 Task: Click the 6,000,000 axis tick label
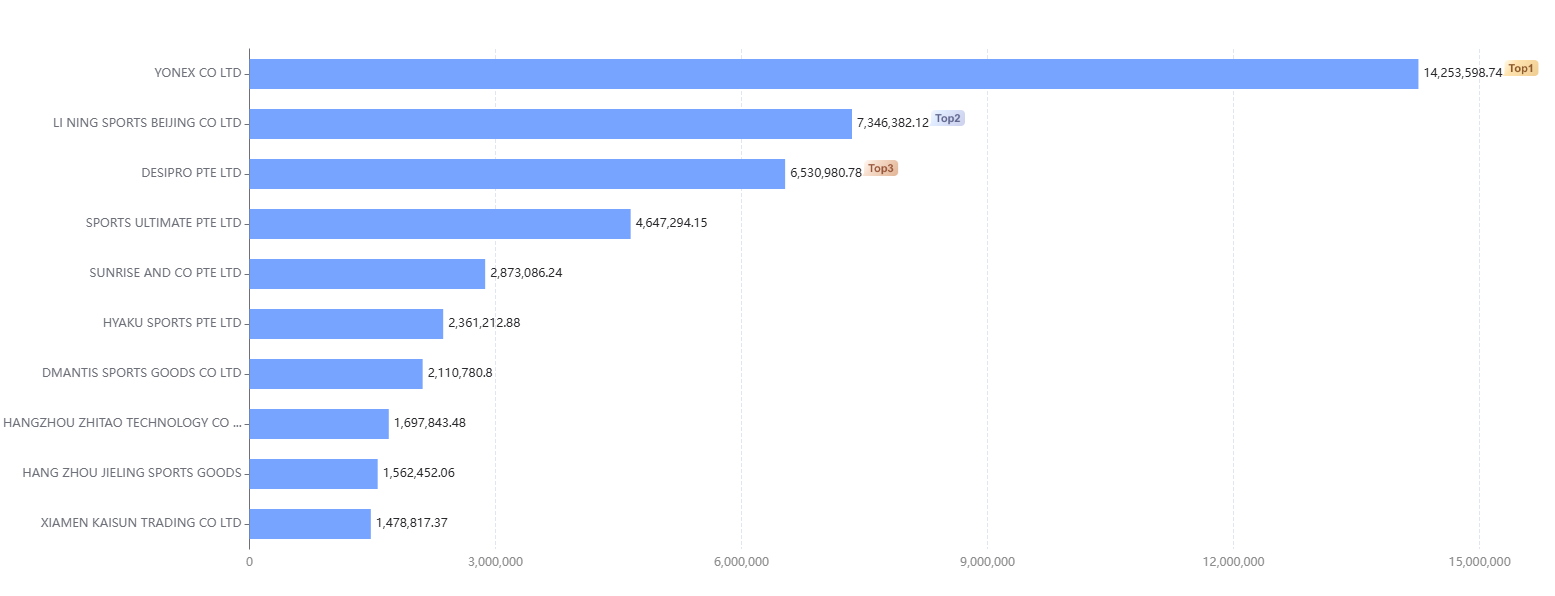pyautogui.click(x=742, y=562)
